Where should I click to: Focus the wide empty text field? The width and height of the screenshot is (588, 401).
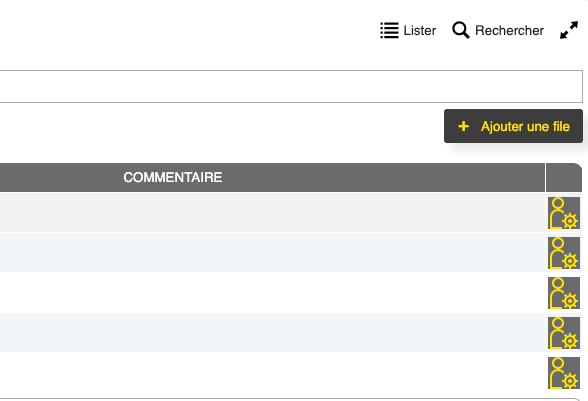(291, 86)
